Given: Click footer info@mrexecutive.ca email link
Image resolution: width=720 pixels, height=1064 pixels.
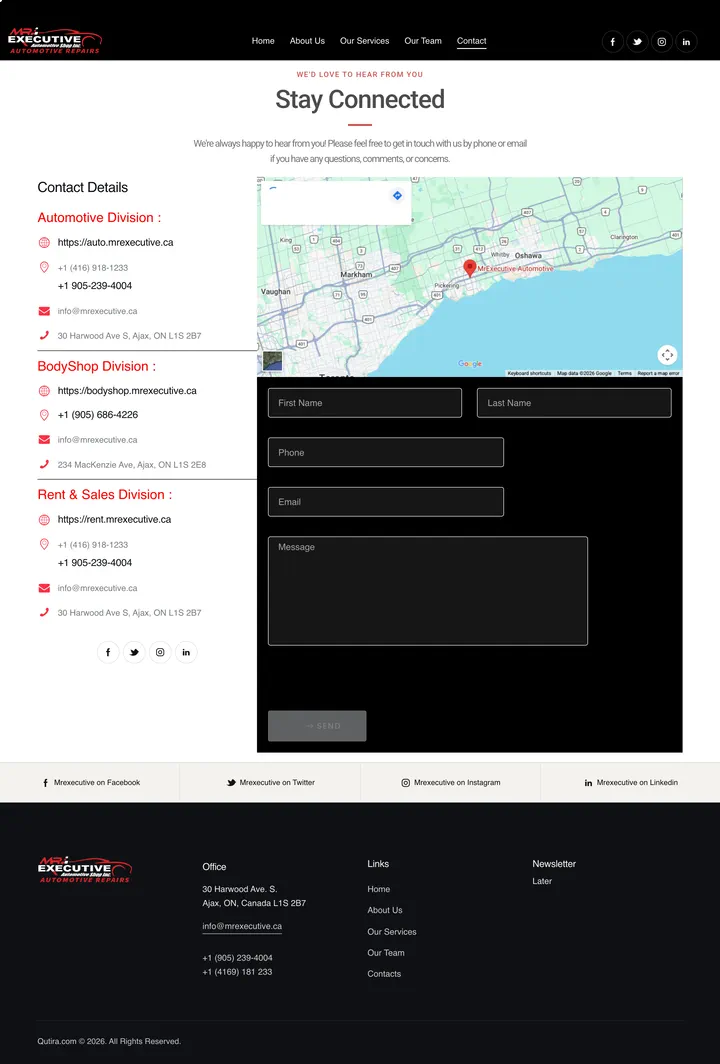Looking at the screenshot, I should pyautogui.click(x=242, y=926).
